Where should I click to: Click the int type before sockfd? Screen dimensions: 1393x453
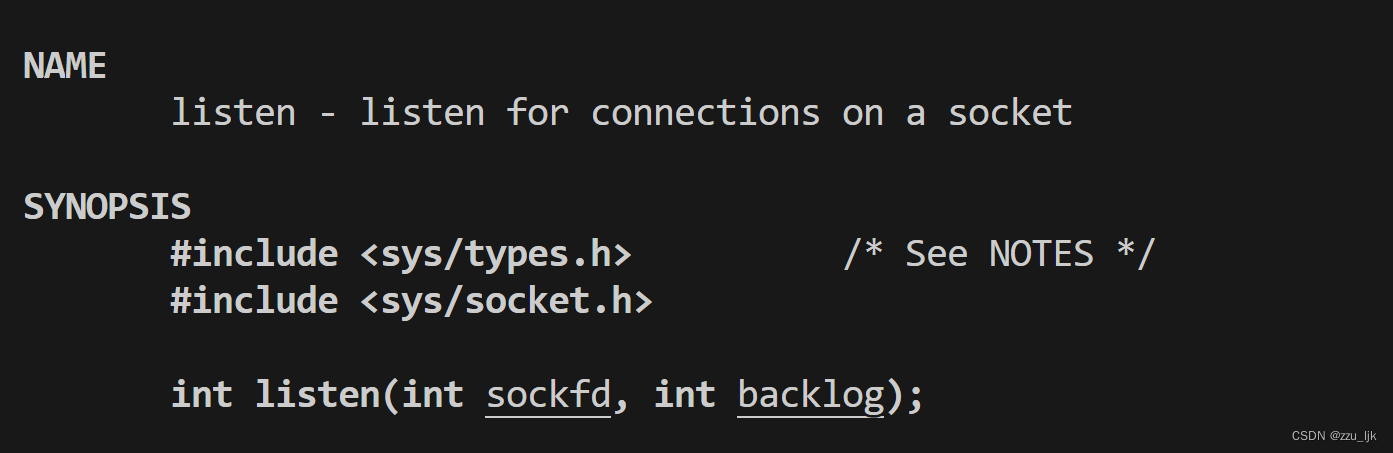(x=433, y=394)
